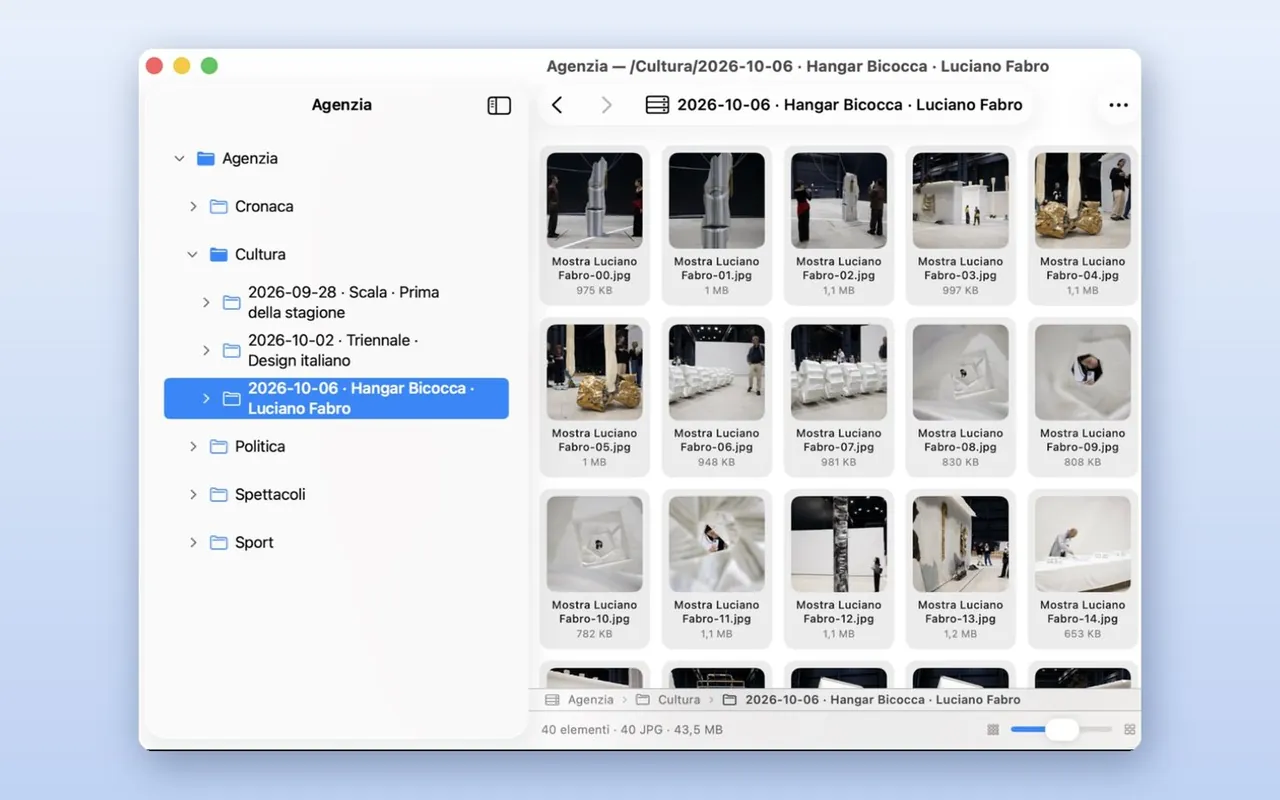This screenshot has height=800, width=1280.
Task: Click the Triennale Design italiano folder icon
Action: coord(232,350)
